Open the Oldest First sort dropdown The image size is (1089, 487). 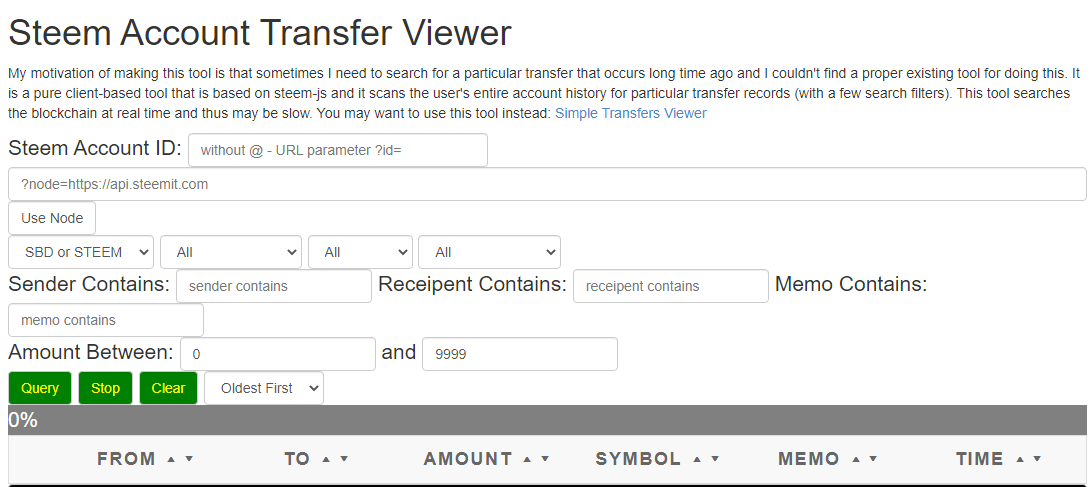pyautogui.click(x=264, y=388)
